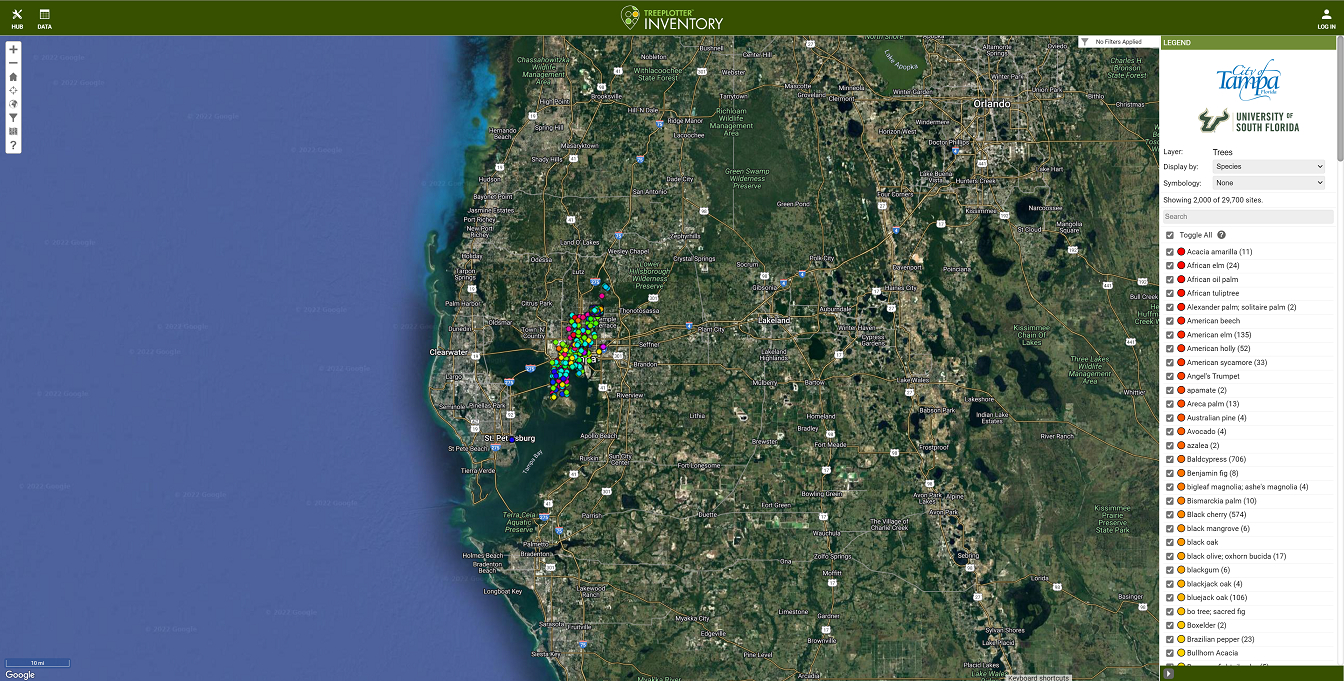The width and height of the screenshot is (1344, 681).
Task: Uncheck the bluejack oak checkbox
Action: pyautogui.click(x=1170, y=598)
